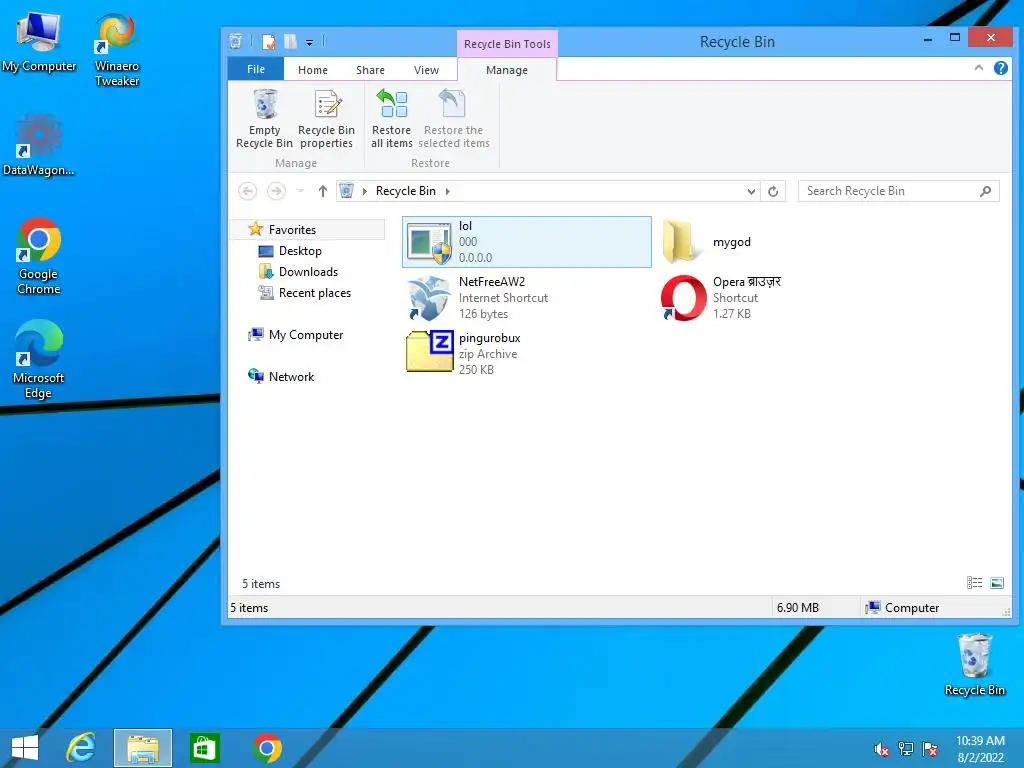Switch to the View ribbon tab
Screen dimensions: 1024x768
pyautogui.click(x=426, y=70)
